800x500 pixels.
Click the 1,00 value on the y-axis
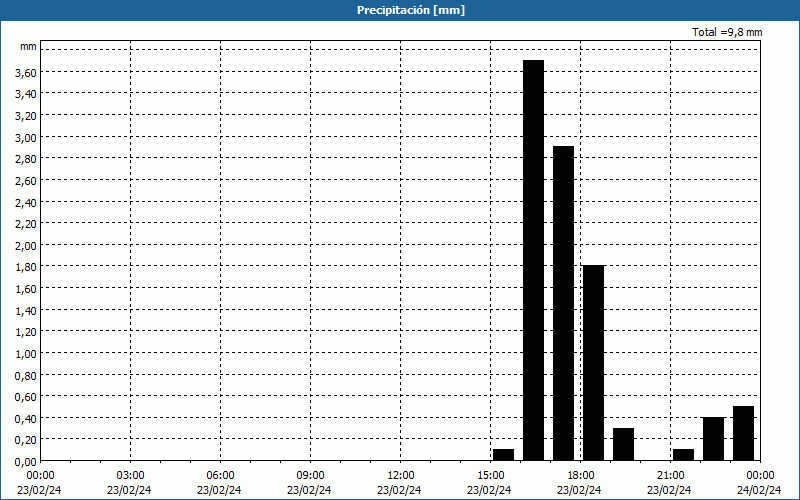tap(25, 353)
